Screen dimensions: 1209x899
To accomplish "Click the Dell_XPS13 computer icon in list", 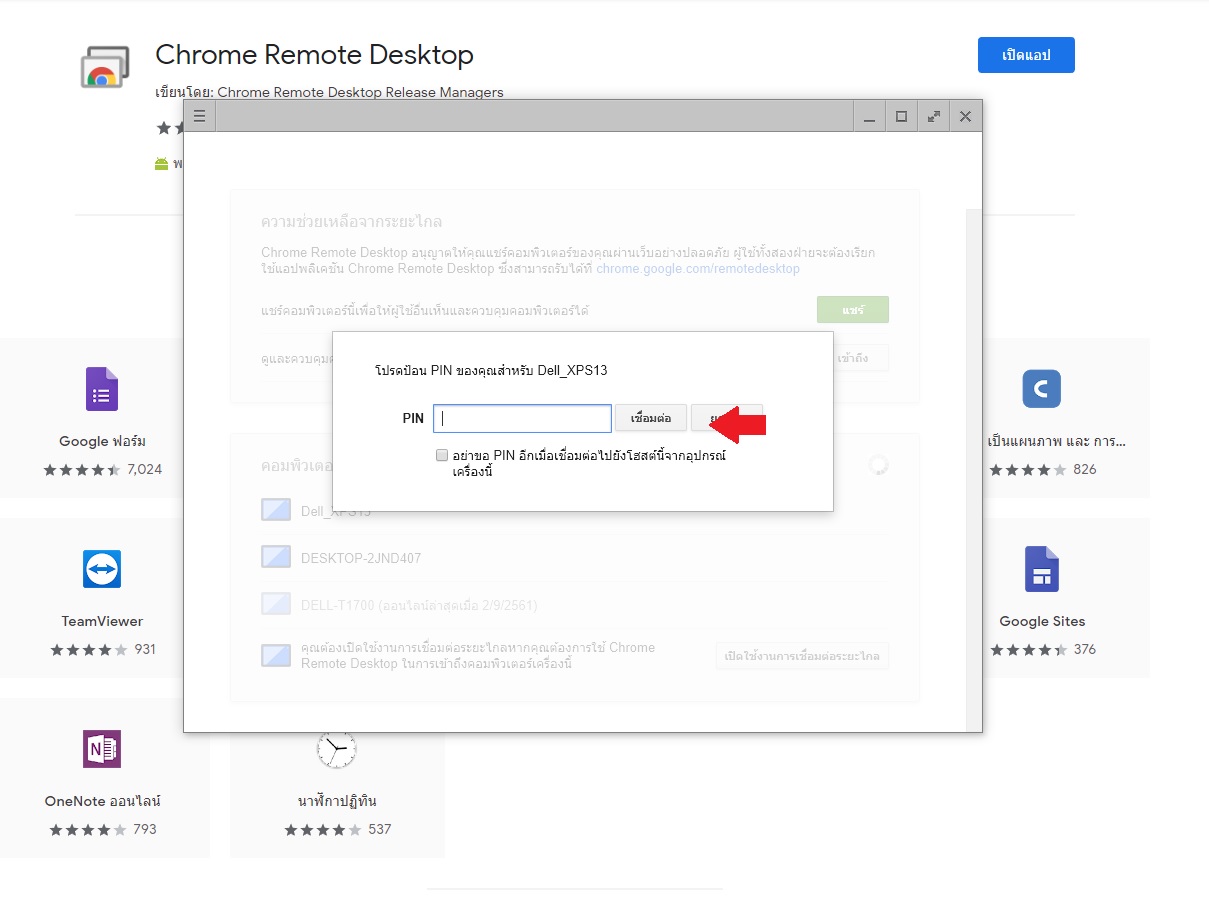I will pyautogui.click(x=276, y=511).
